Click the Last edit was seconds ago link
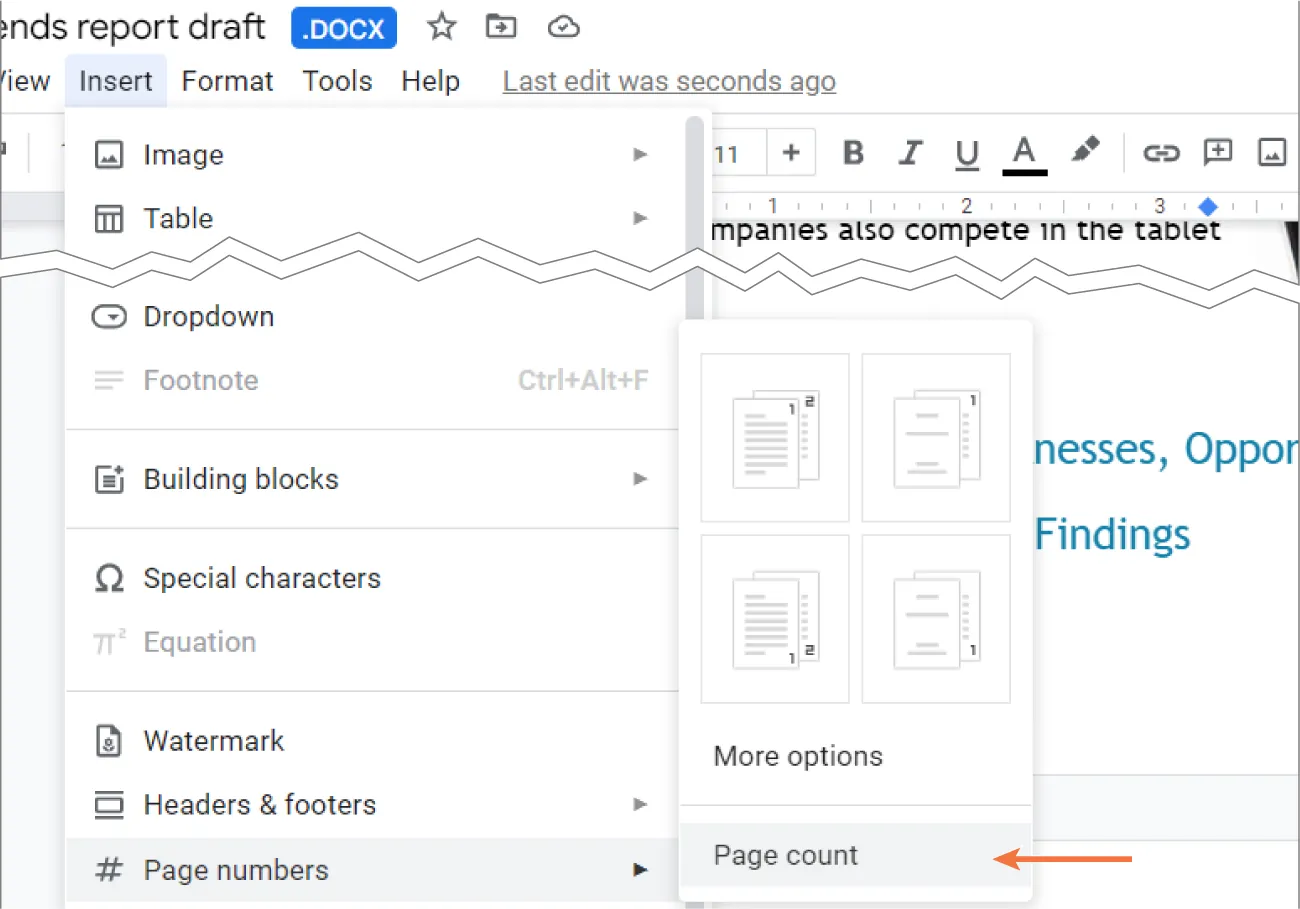 point(668,81)
